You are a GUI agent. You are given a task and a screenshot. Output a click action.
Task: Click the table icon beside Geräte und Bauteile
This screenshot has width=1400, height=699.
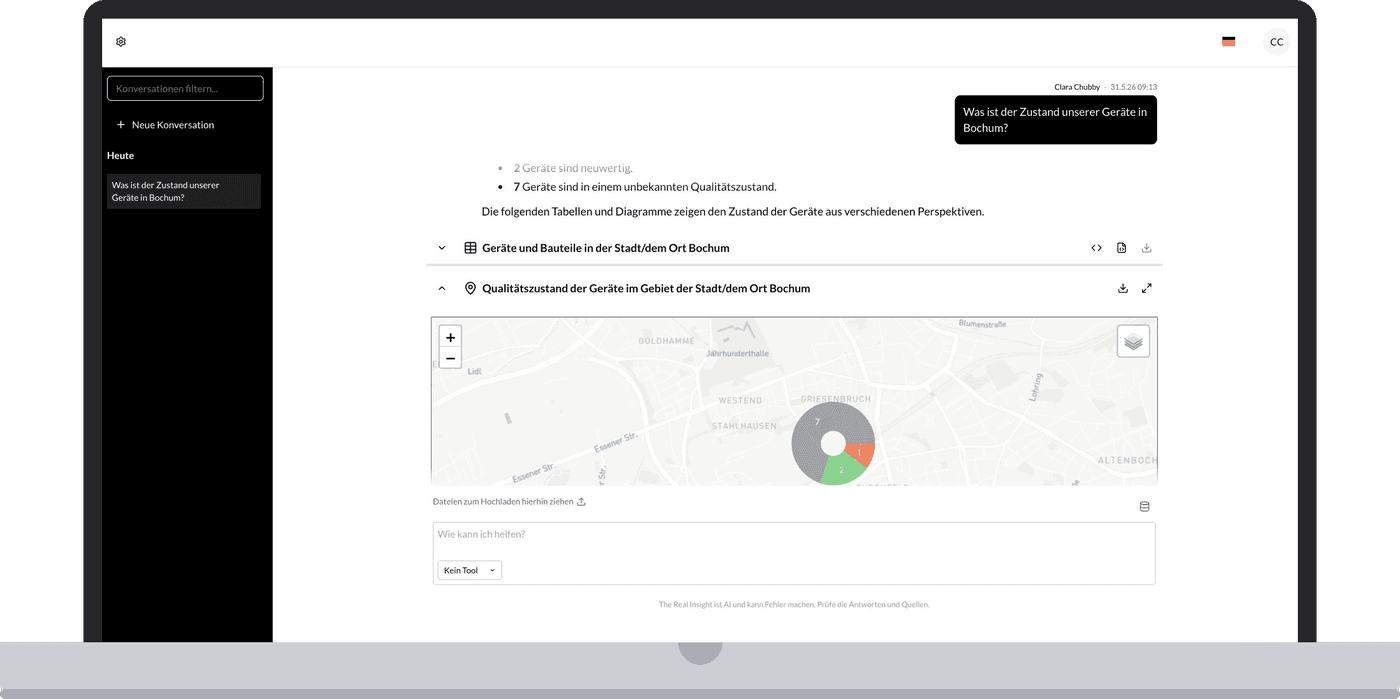coord(470,248)
